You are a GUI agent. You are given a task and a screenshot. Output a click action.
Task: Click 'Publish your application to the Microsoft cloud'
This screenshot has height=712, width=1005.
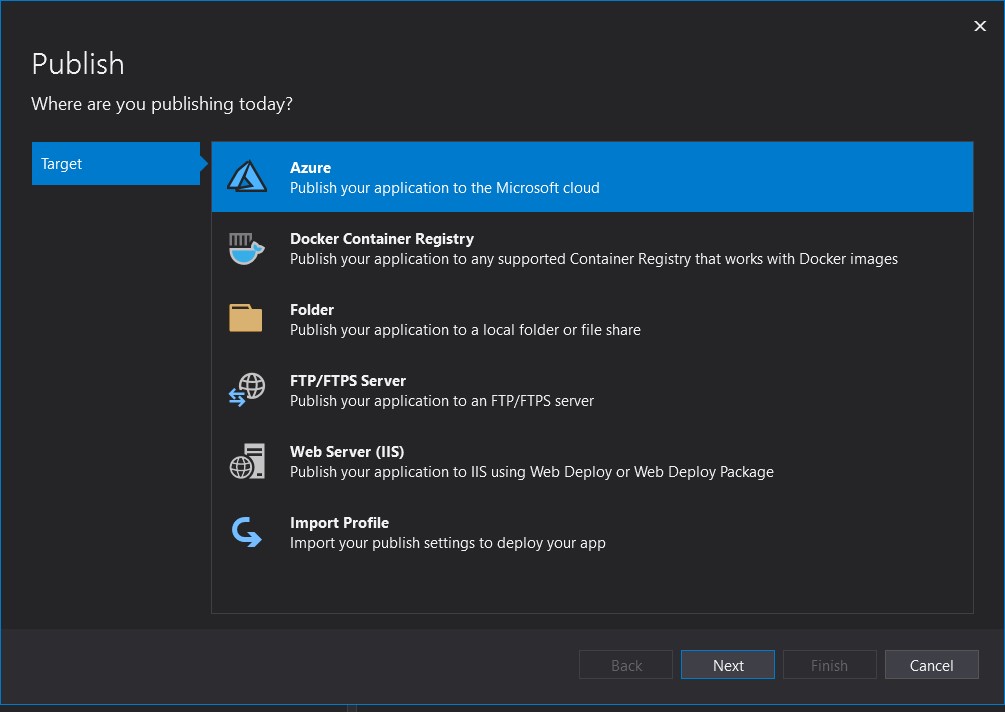[445, 188]
